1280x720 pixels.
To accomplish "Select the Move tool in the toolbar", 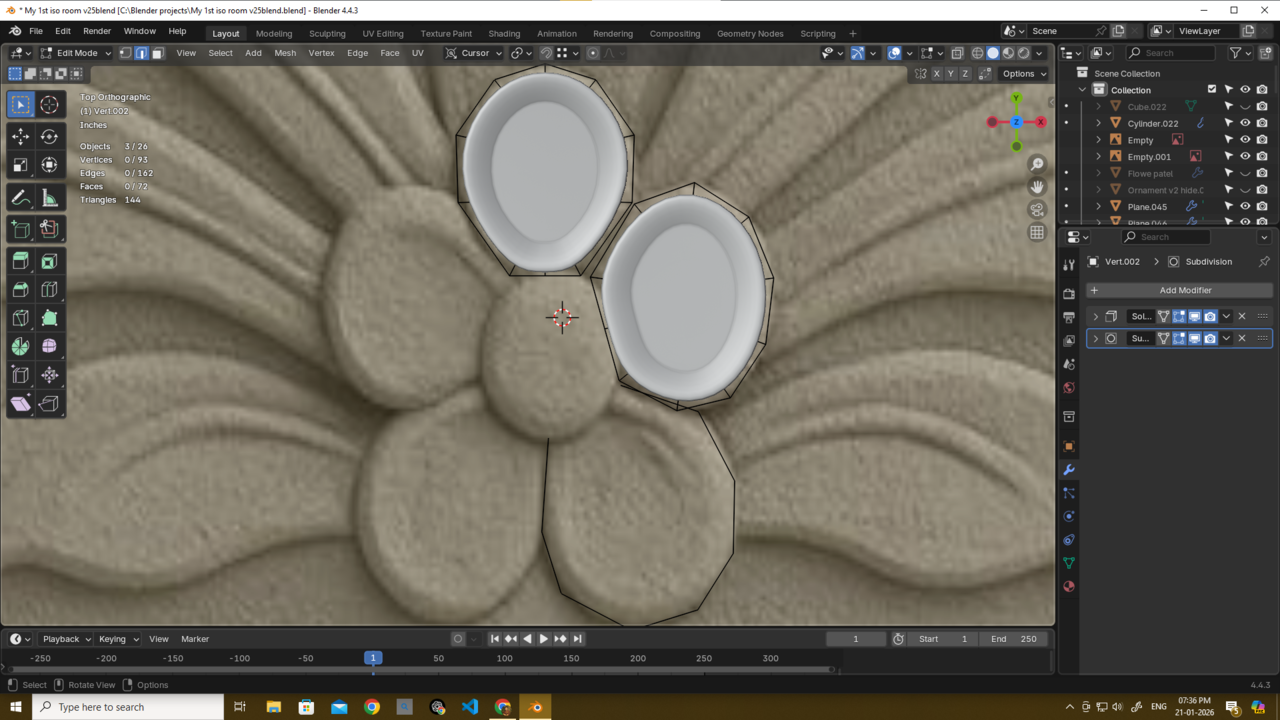I will 20,136.
